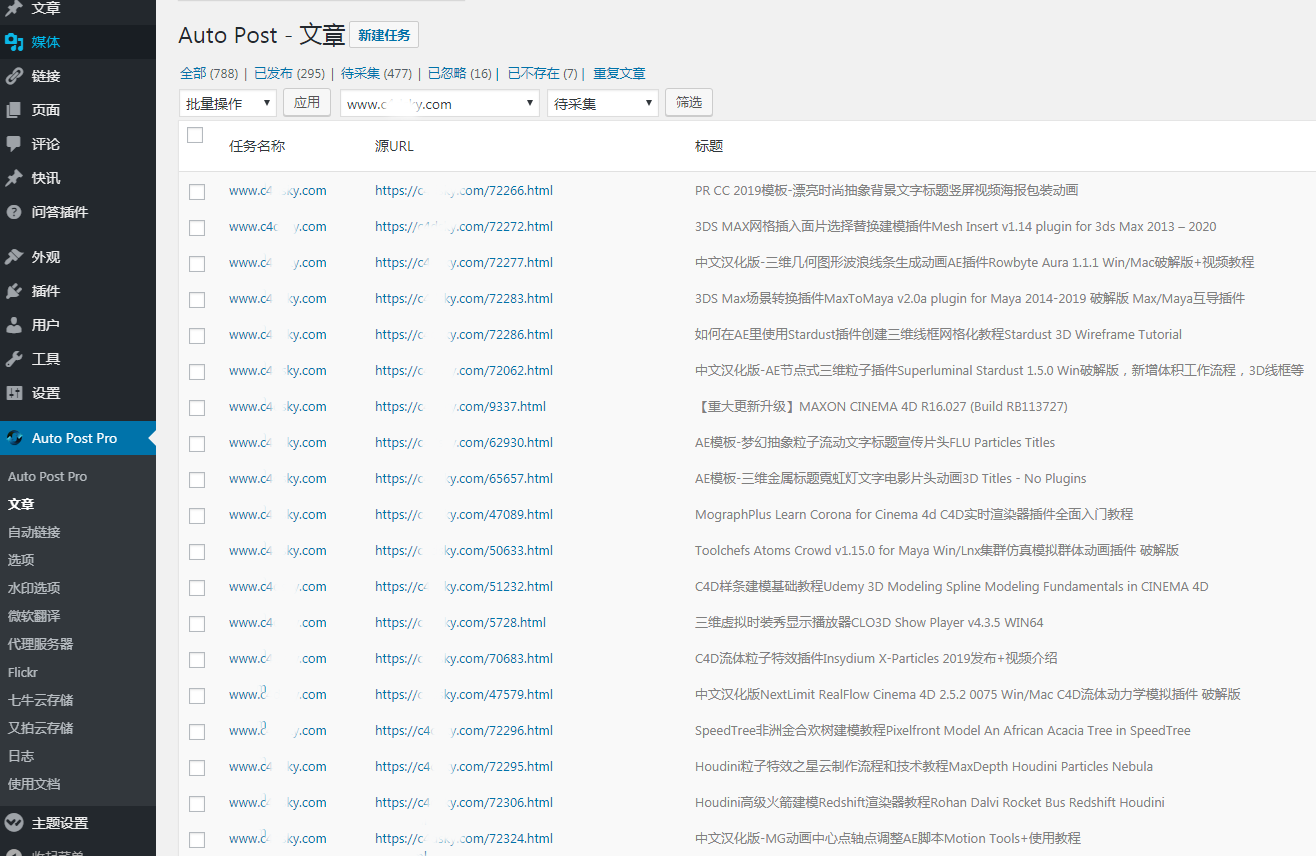Click the 工具 wrench icon
Image resolution: width=1316 pixels, height=856 pixels.
coord(14,359)
